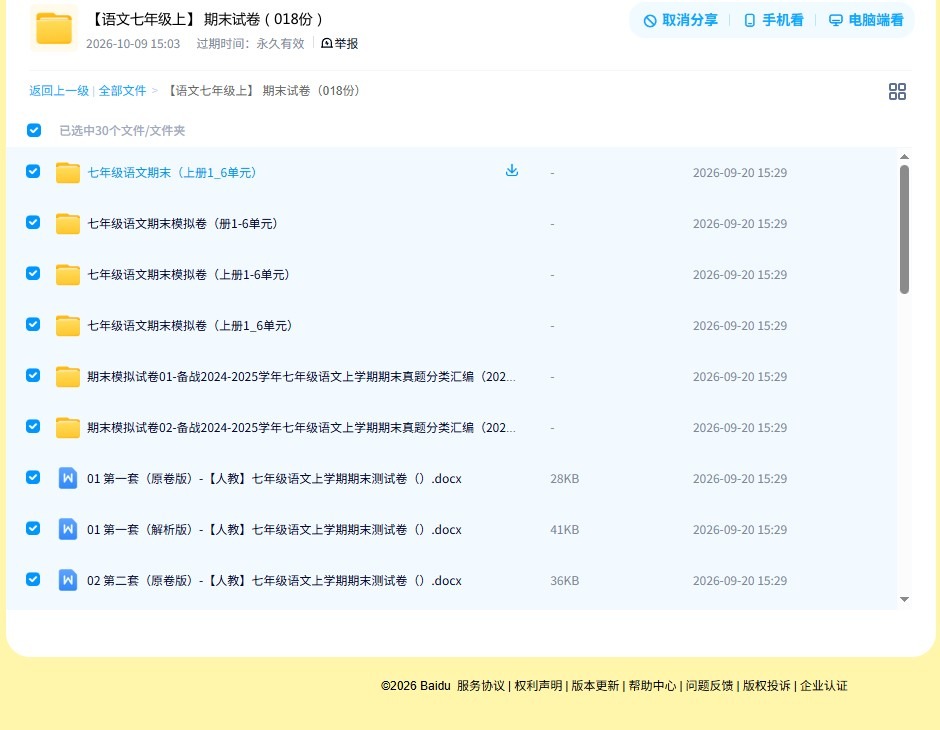Click folder icon of 七年级语文期末（上册1_6单元）
The width and height of the screenshot is (940, 730).
(68, 173)
